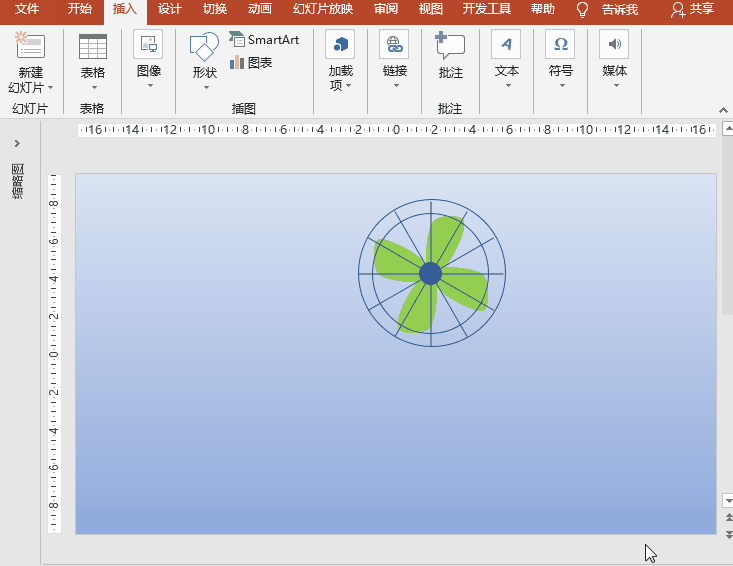733x566 pixels.
Task: Select the green fan blade pointing right
Action: click(x=465, y=287)
